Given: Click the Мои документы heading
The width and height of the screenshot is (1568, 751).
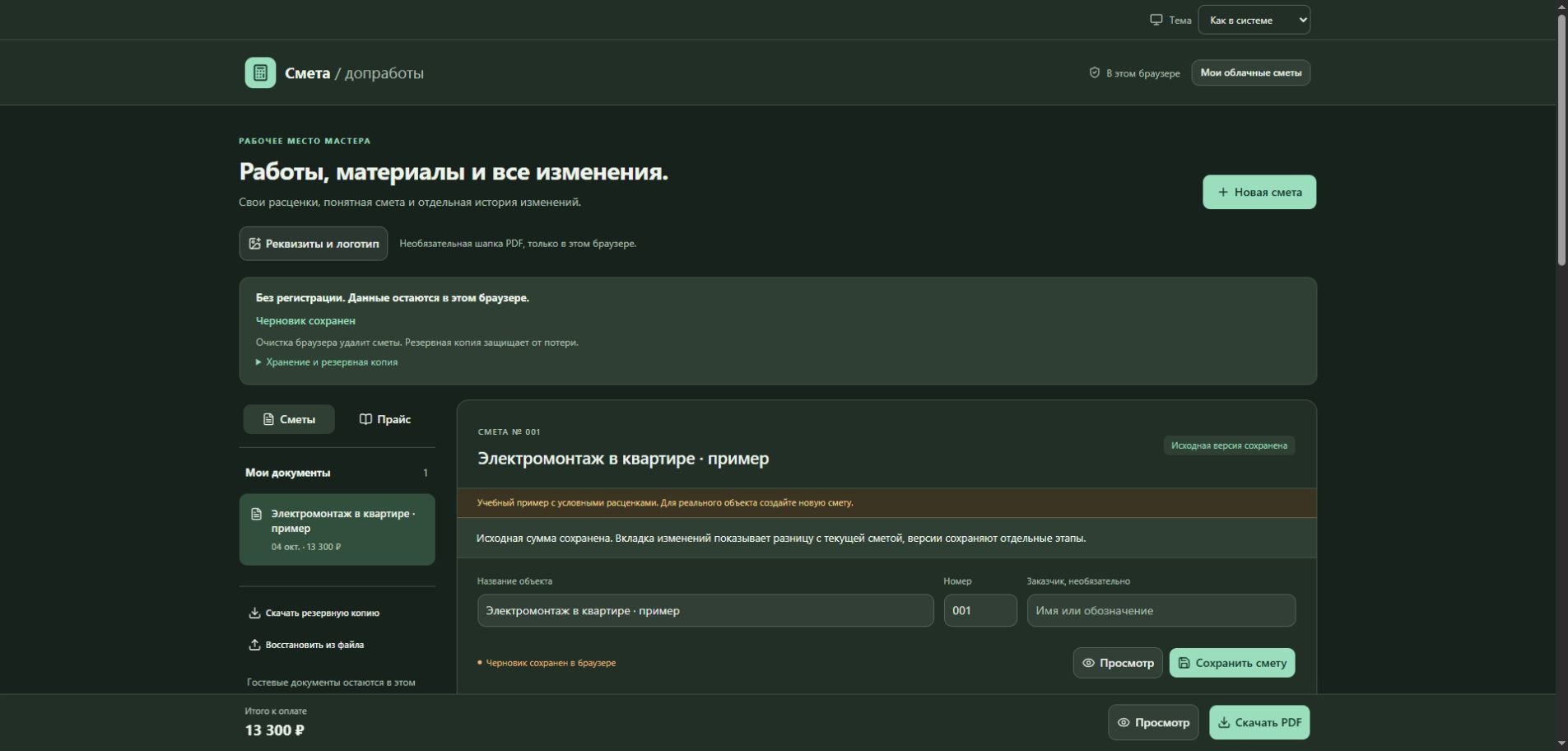Looking at the screenshot, I should pos(287,473).
